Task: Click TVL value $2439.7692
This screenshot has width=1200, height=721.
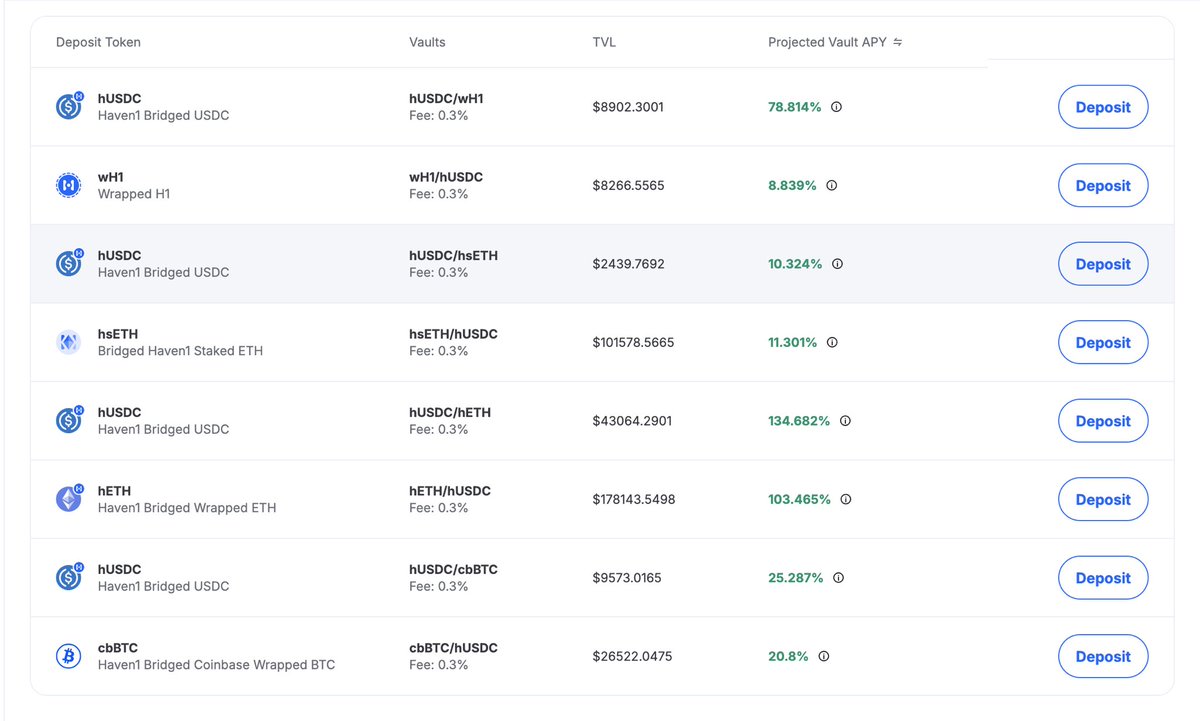Action: pyautogui.click(x=628, y=264)
